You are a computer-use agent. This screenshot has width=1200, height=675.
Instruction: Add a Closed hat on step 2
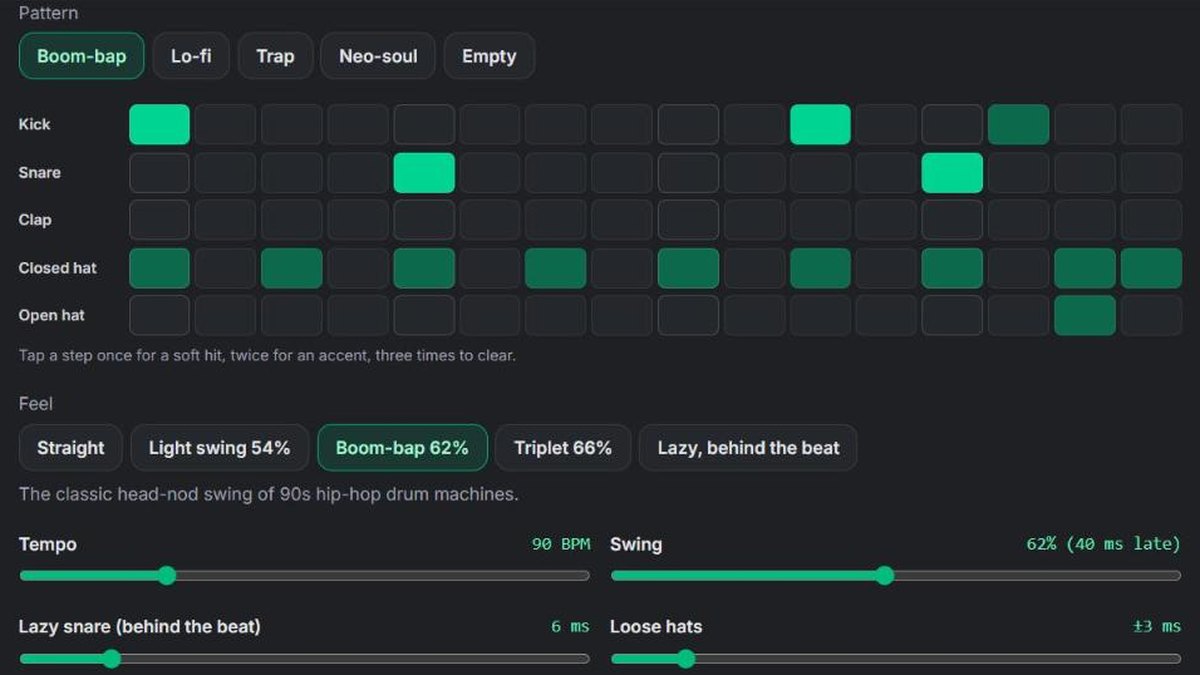[225, 268]
